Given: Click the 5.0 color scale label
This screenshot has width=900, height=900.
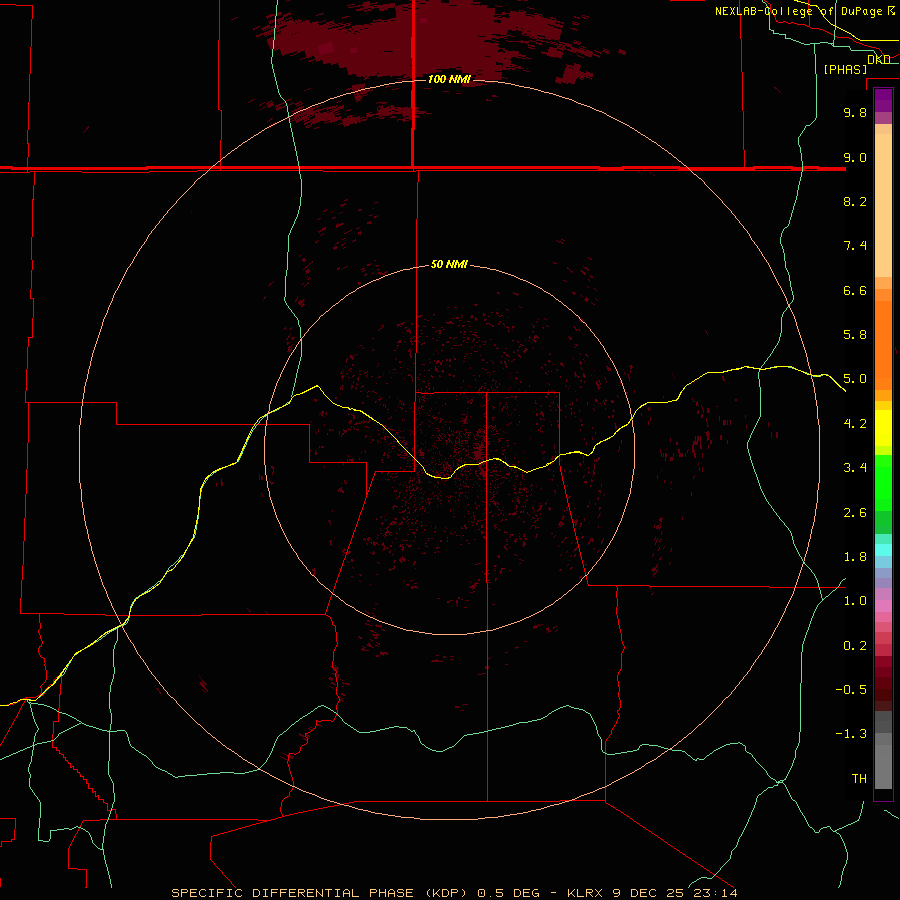Looking at the screenshot, I should [855, 379].
